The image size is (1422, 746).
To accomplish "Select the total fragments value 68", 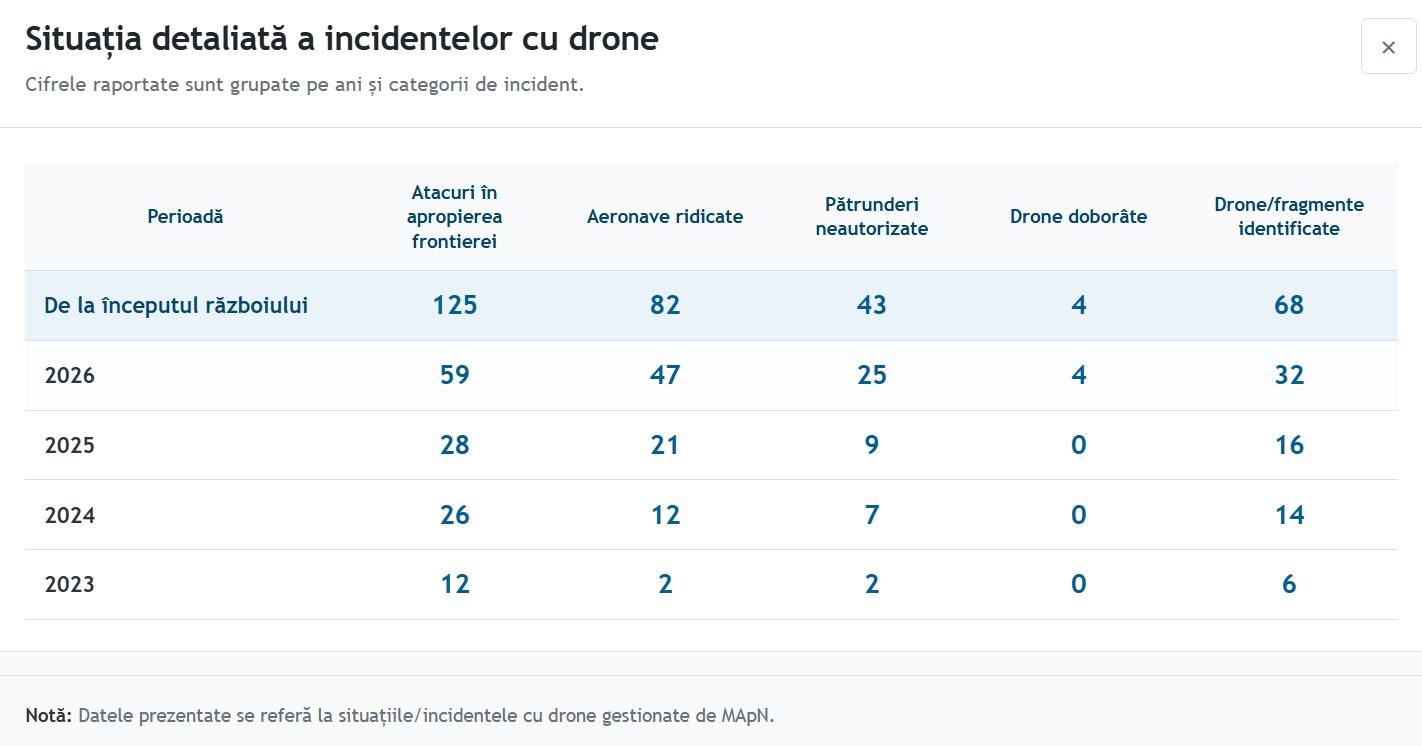I will (x=1289, y=305).
